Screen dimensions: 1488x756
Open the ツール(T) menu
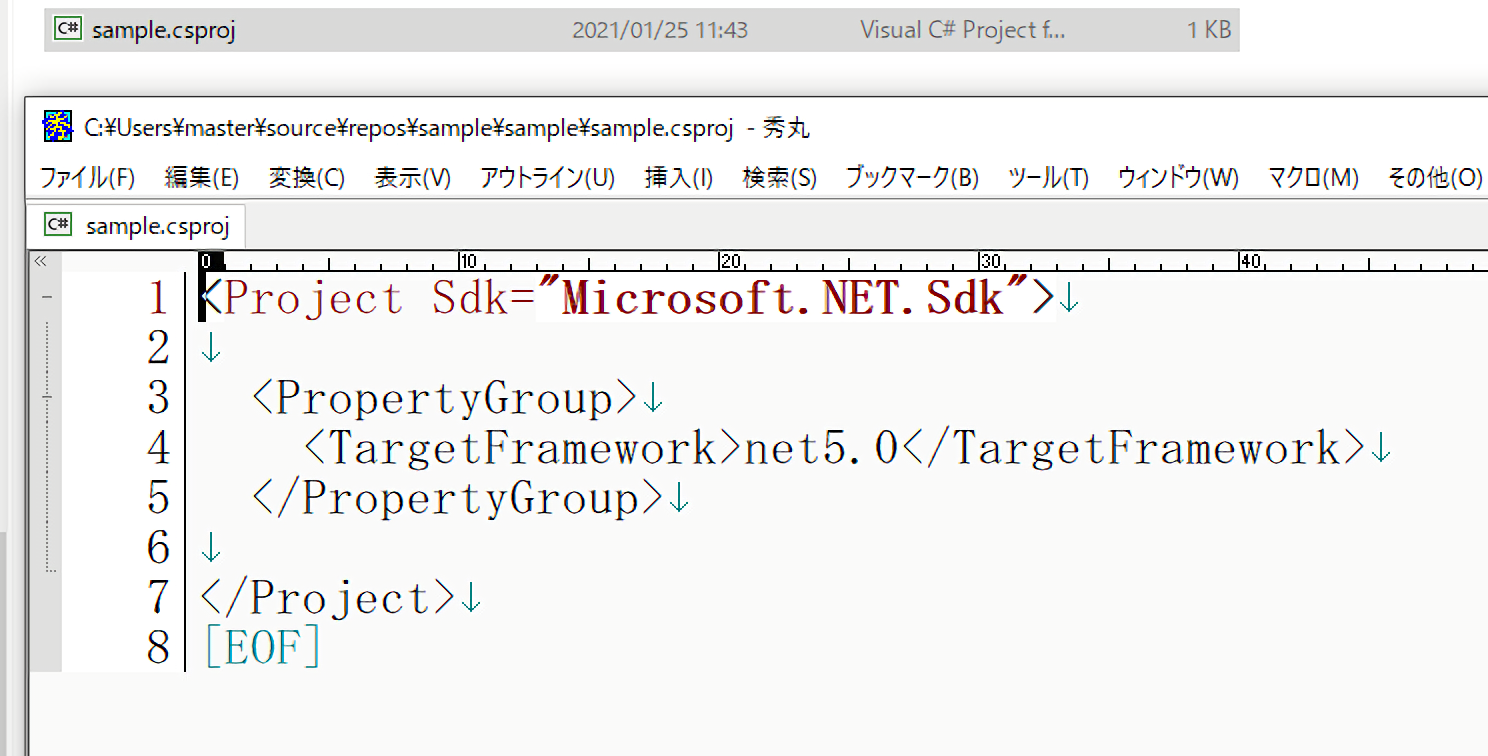[1047, 178]
